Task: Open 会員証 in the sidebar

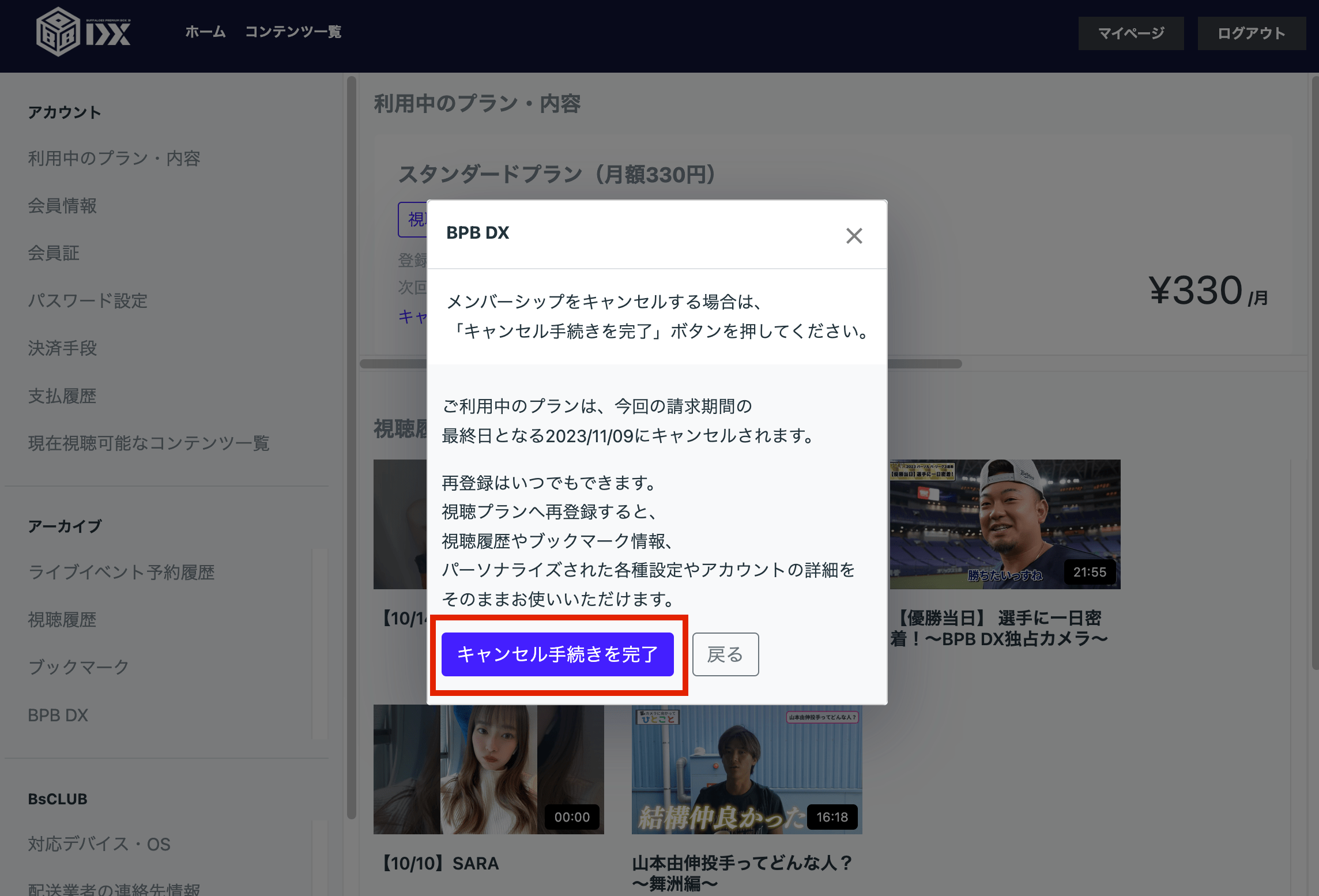Action: click(54, 253)
